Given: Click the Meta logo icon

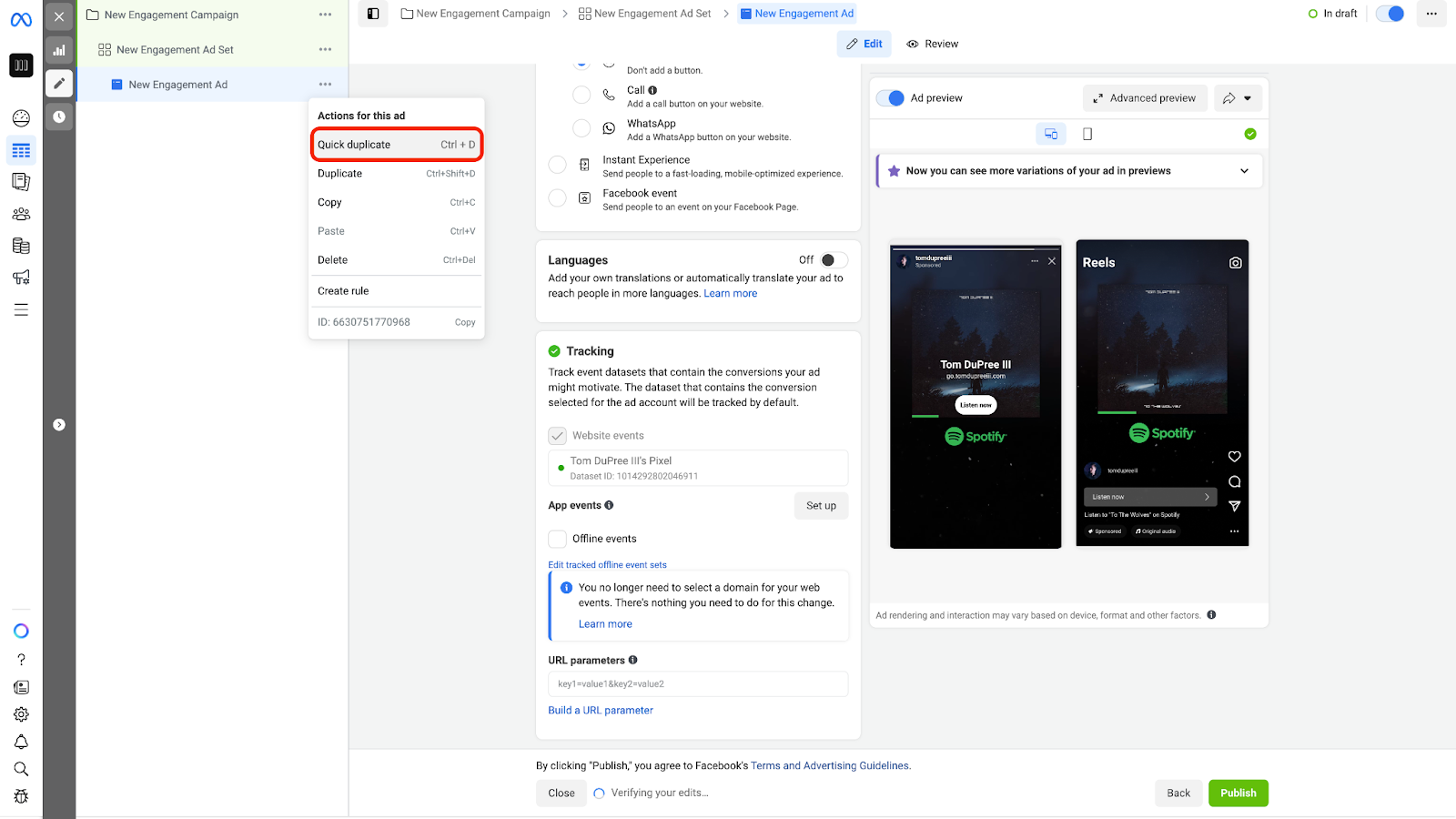Looking at the screenshot, I should pyautogui.click(x=21, y=19).
